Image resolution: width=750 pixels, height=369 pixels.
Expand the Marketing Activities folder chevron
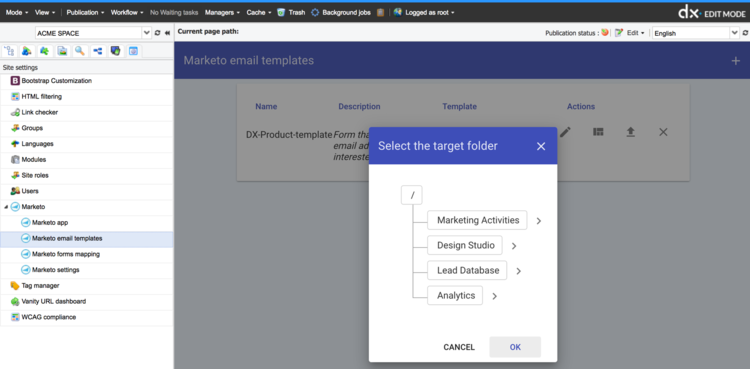(x=539, y=221)
